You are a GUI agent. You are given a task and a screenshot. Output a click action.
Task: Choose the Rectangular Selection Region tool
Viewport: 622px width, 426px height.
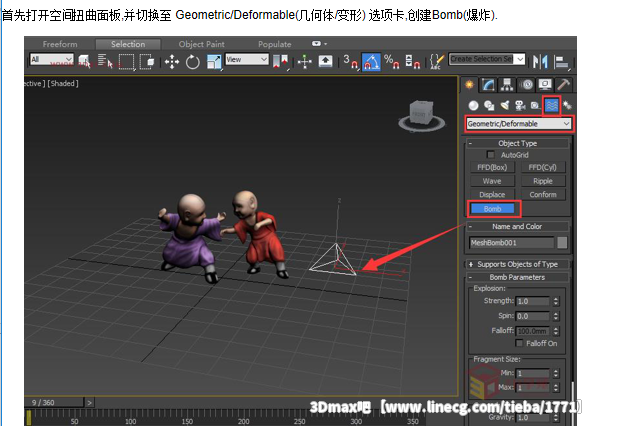[127, 61]
